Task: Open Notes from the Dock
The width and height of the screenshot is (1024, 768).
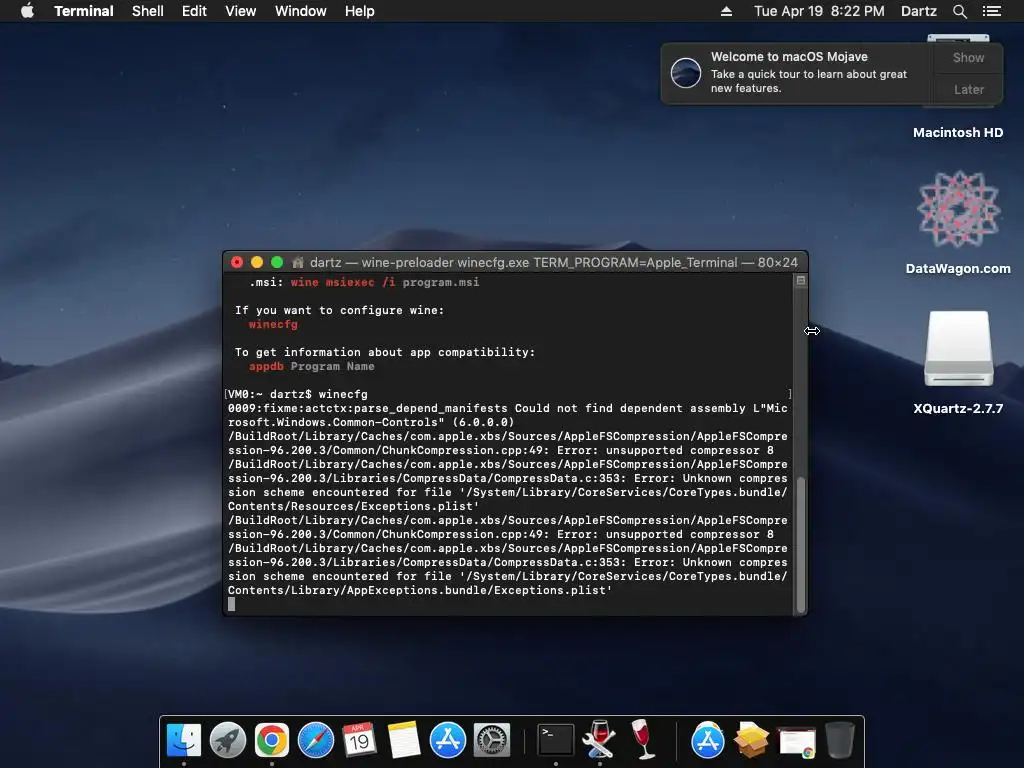Action: 404,741
